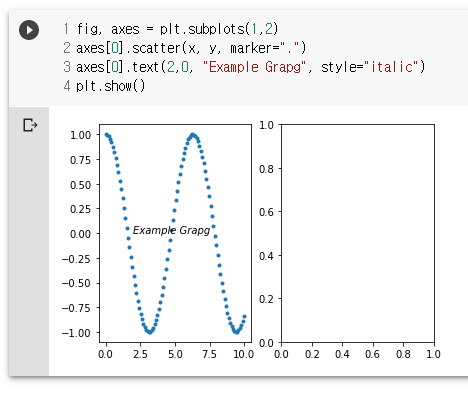
Task: Click the style="italic" argument in line 3
Action: click(373, 67)
